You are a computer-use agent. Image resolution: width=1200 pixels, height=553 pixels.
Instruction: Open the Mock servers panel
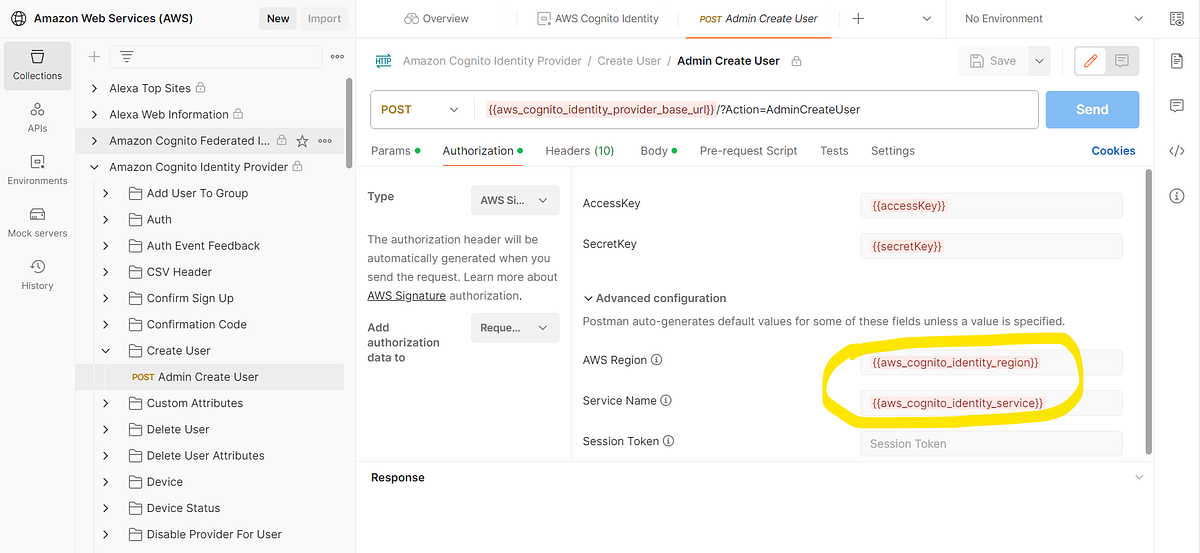tap(37, 222)
